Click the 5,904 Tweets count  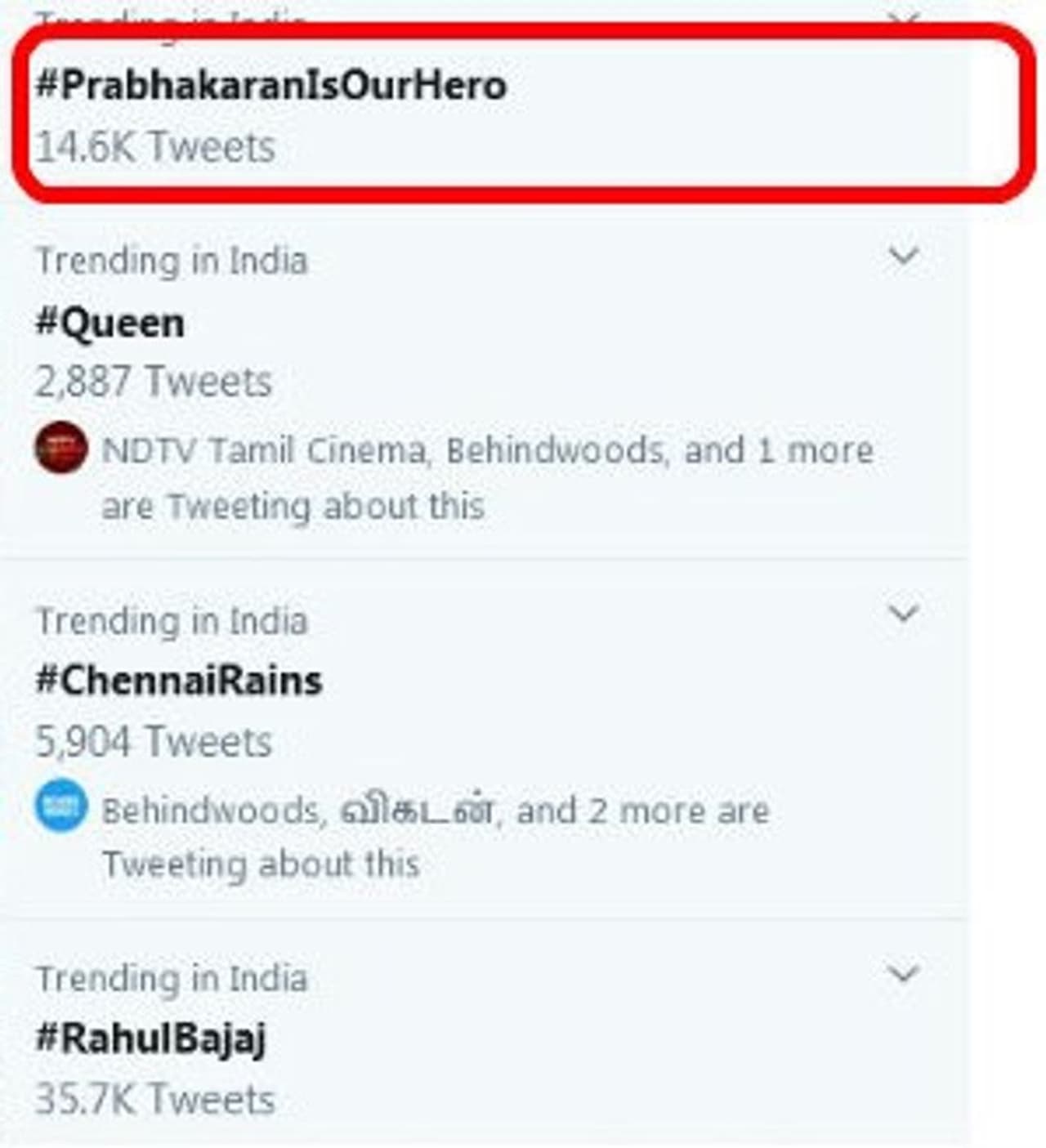tap(154, 742)
